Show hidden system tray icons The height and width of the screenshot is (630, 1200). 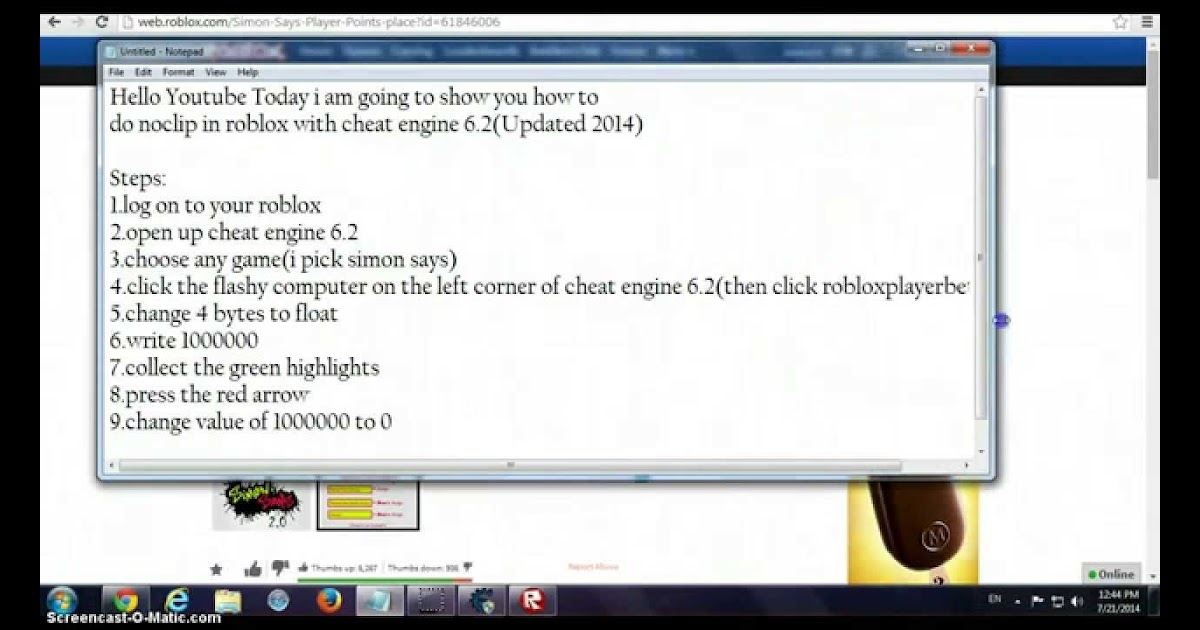[1018, 601]
